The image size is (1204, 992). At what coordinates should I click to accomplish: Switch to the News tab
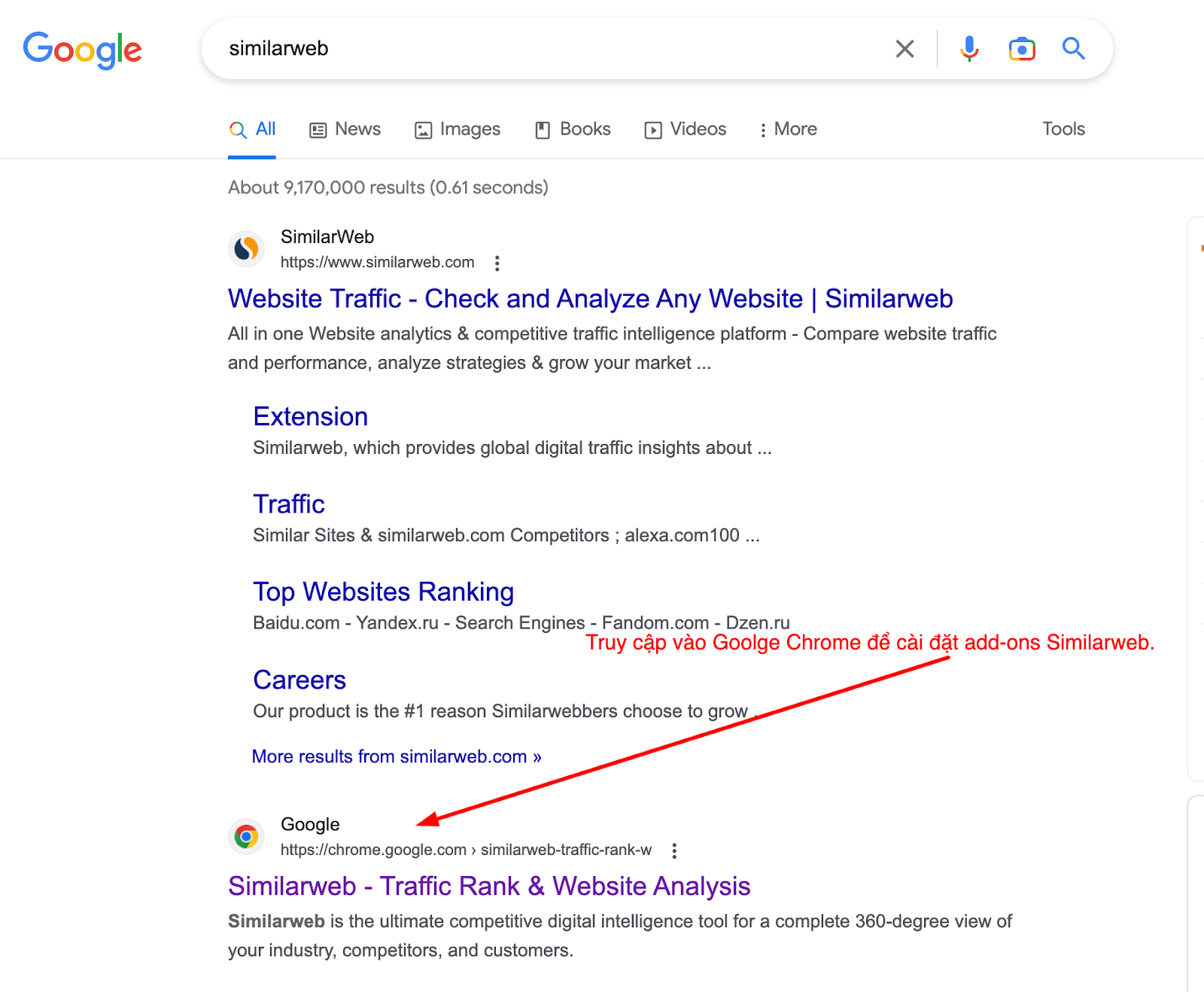point(345,129)
